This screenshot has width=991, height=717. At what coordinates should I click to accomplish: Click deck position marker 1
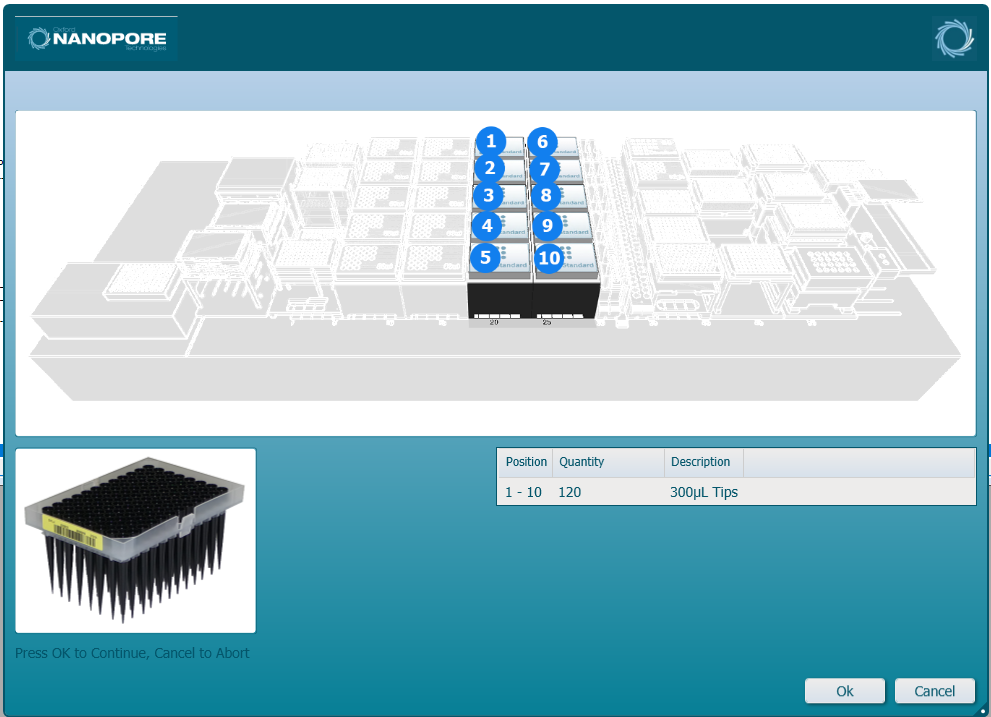point(490,141)
